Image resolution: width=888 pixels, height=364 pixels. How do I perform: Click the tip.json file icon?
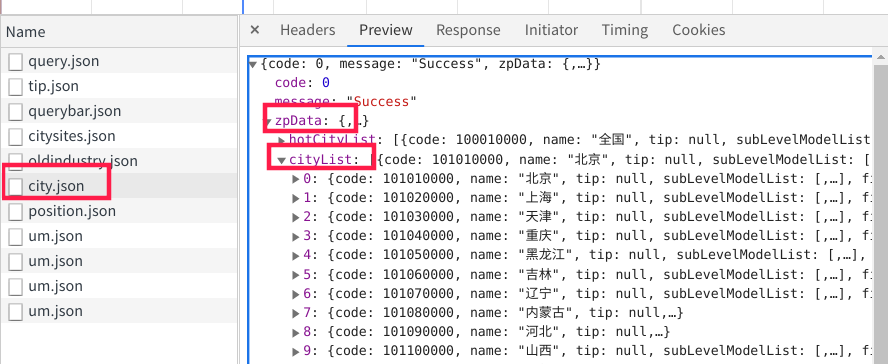[x=16, y=87]
